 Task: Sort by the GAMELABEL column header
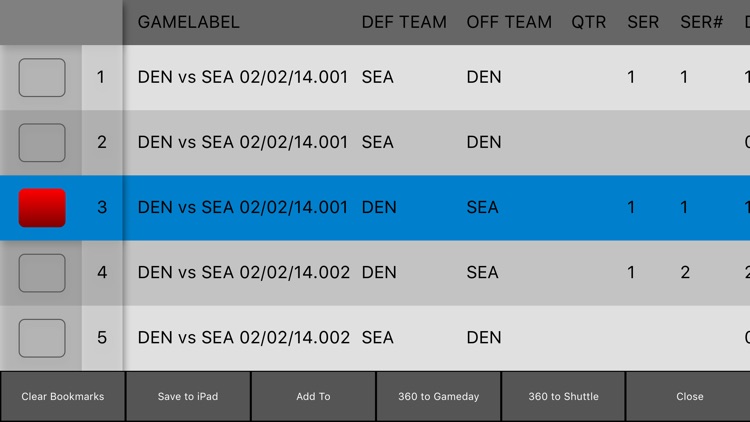tap(188, 22)
